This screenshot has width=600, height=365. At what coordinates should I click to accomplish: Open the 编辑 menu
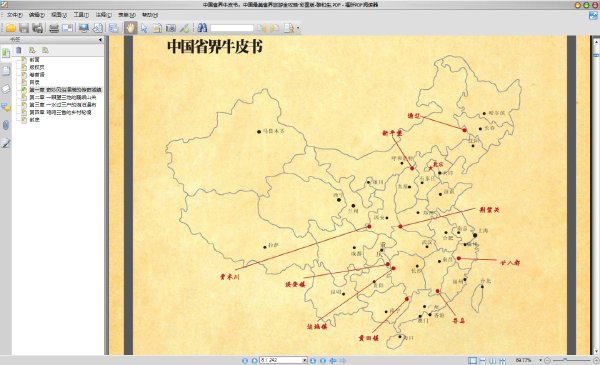36,15
